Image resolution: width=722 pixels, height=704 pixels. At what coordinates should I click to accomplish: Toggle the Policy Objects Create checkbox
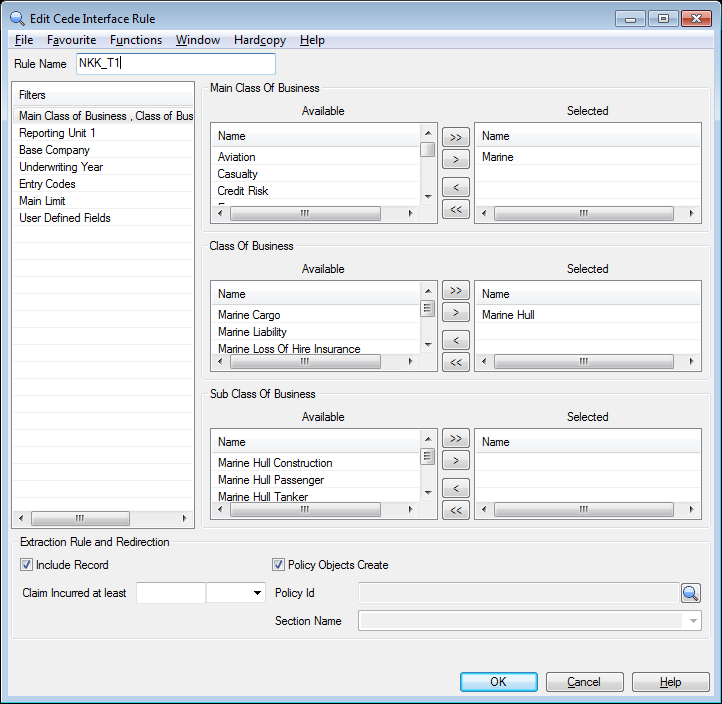(x=279, y=565)
